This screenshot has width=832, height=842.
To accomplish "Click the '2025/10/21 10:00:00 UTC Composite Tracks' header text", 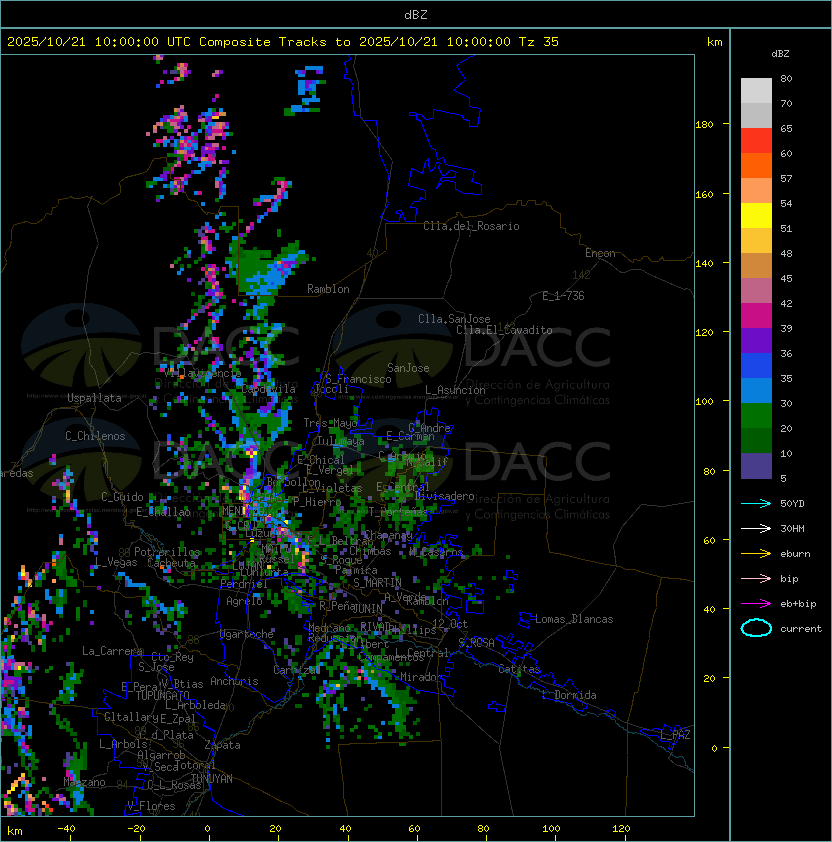I will pos(167,42).
